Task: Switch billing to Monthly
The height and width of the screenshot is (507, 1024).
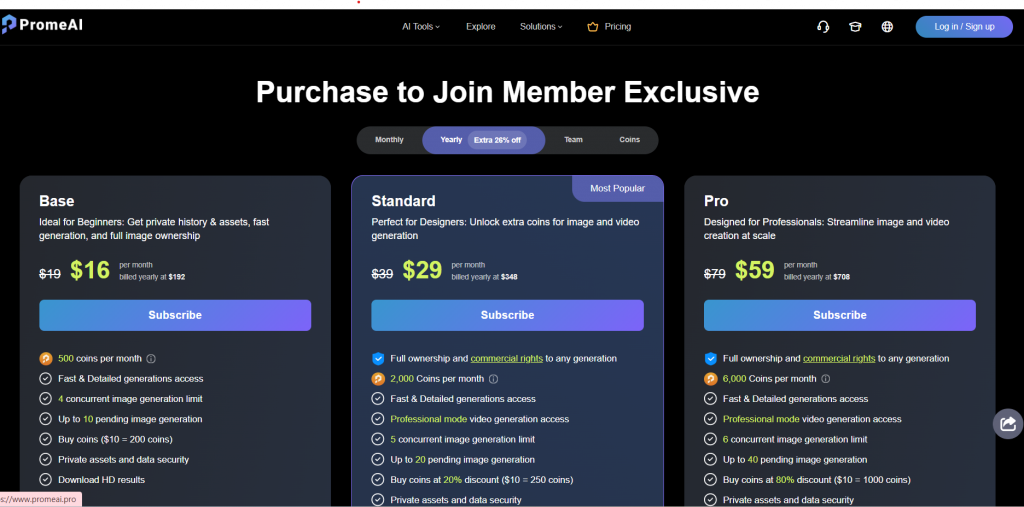Action: click(389, 140)
